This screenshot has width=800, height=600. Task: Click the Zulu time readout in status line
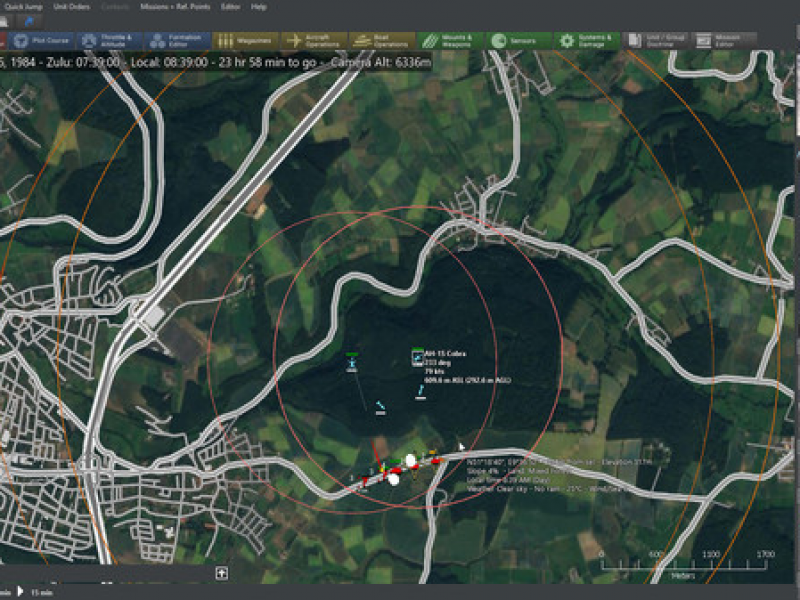(x=83, y=63)
